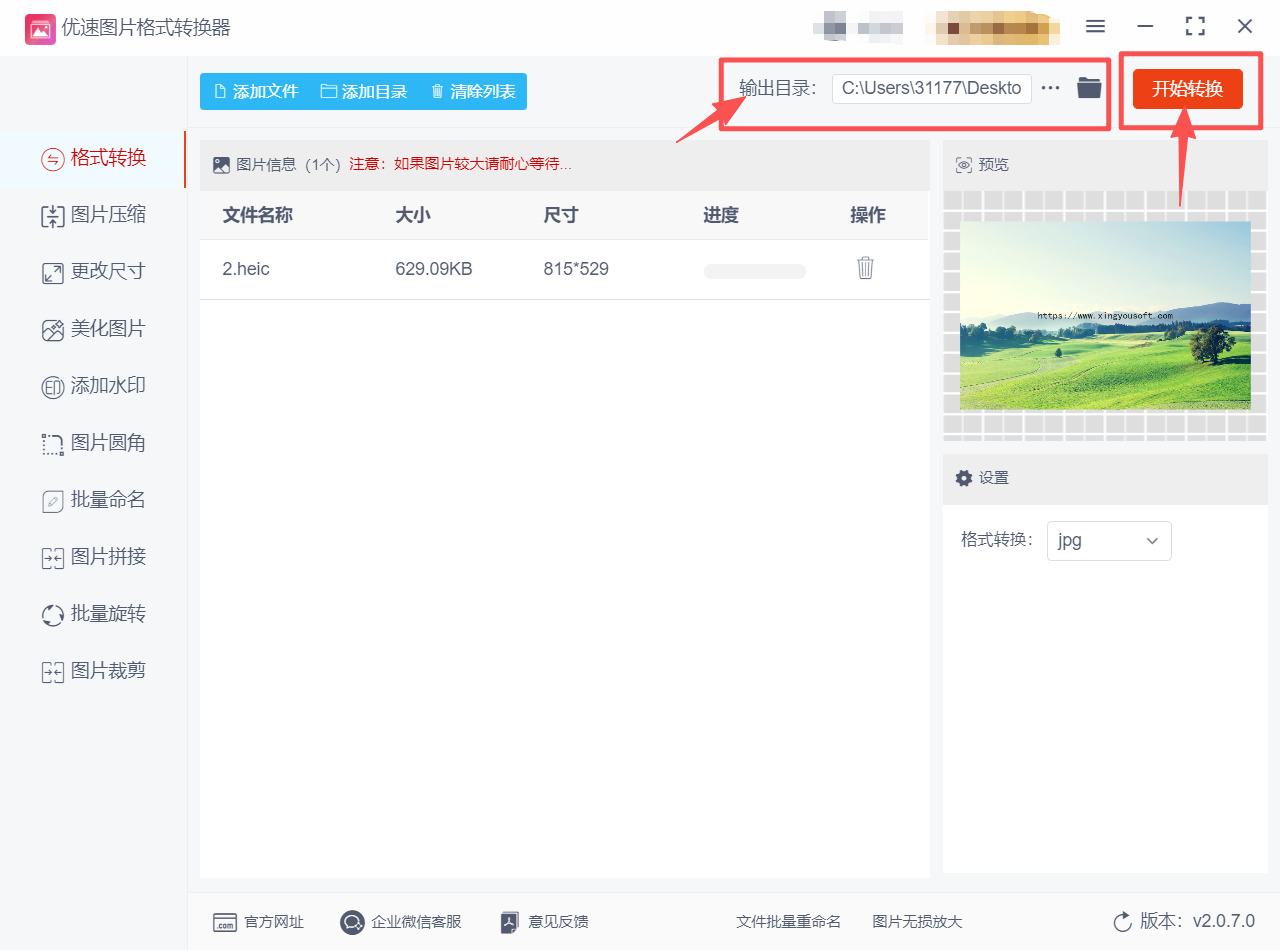
Task: Click the progress bar for 2.heic
Action: point(754,270)
